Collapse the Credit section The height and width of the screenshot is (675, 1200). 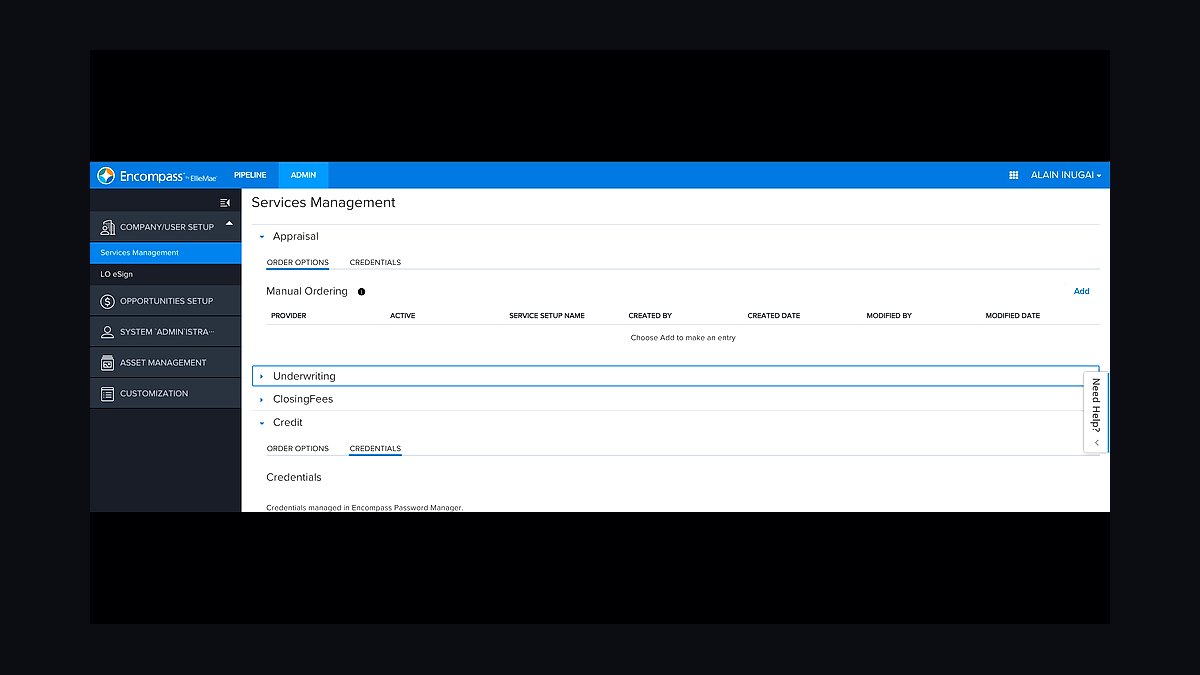click(262, 423)
